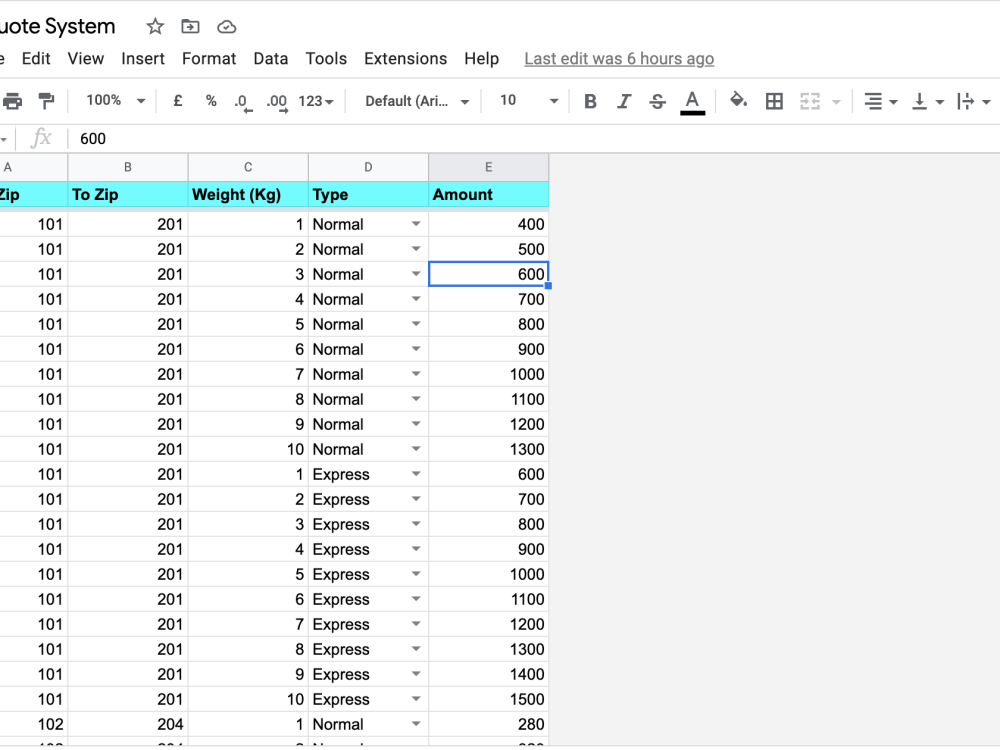This screenshot has height=750, width=1000.
Task: Click the Weight (Kg) header cell
Action: tap(248, 195)
